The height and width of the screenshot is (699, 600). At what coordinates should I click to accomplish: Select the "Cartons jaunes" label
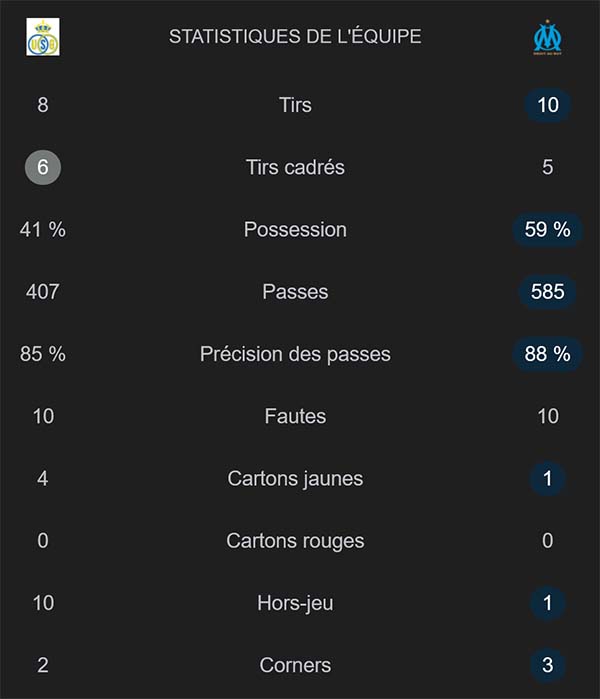295,478
